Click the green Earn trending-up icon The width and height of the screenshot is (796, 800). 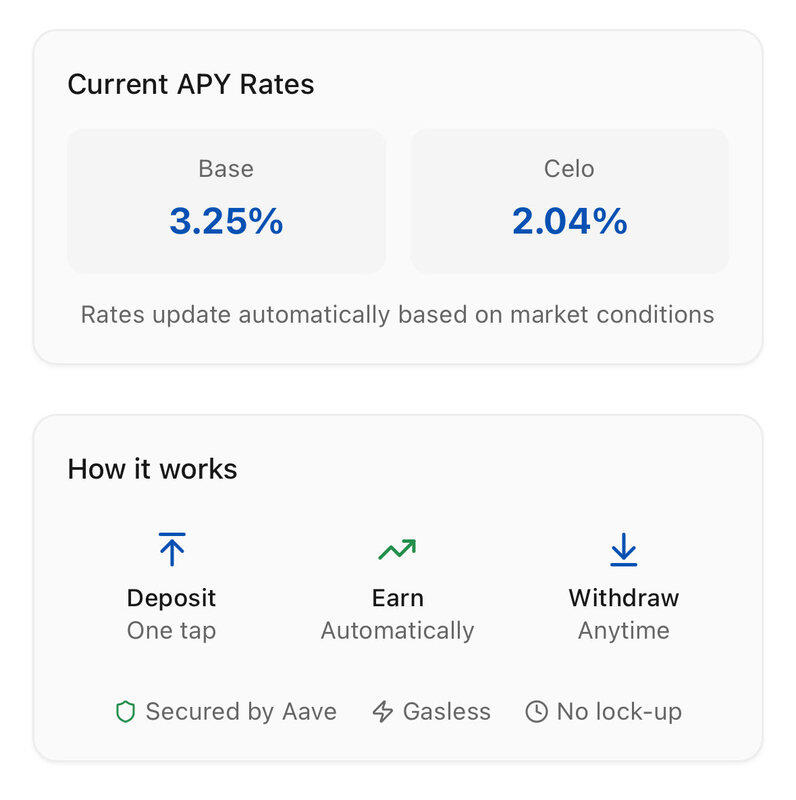tap(397, 549)
